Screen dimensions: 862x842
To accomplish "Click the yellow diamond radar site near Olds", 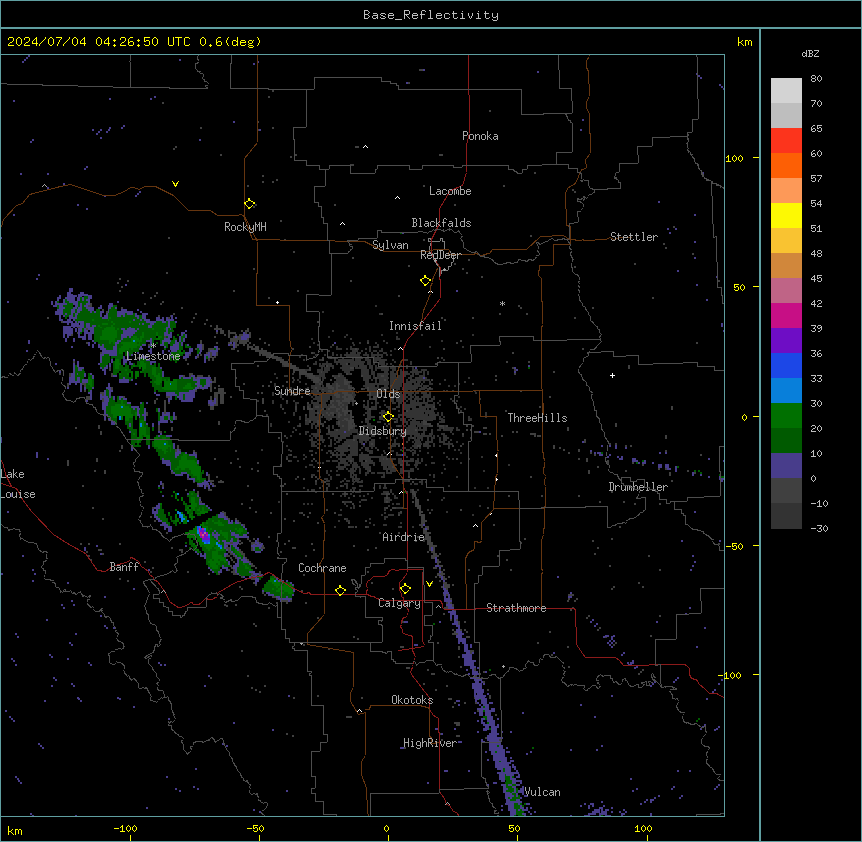I will pos(388,417).
